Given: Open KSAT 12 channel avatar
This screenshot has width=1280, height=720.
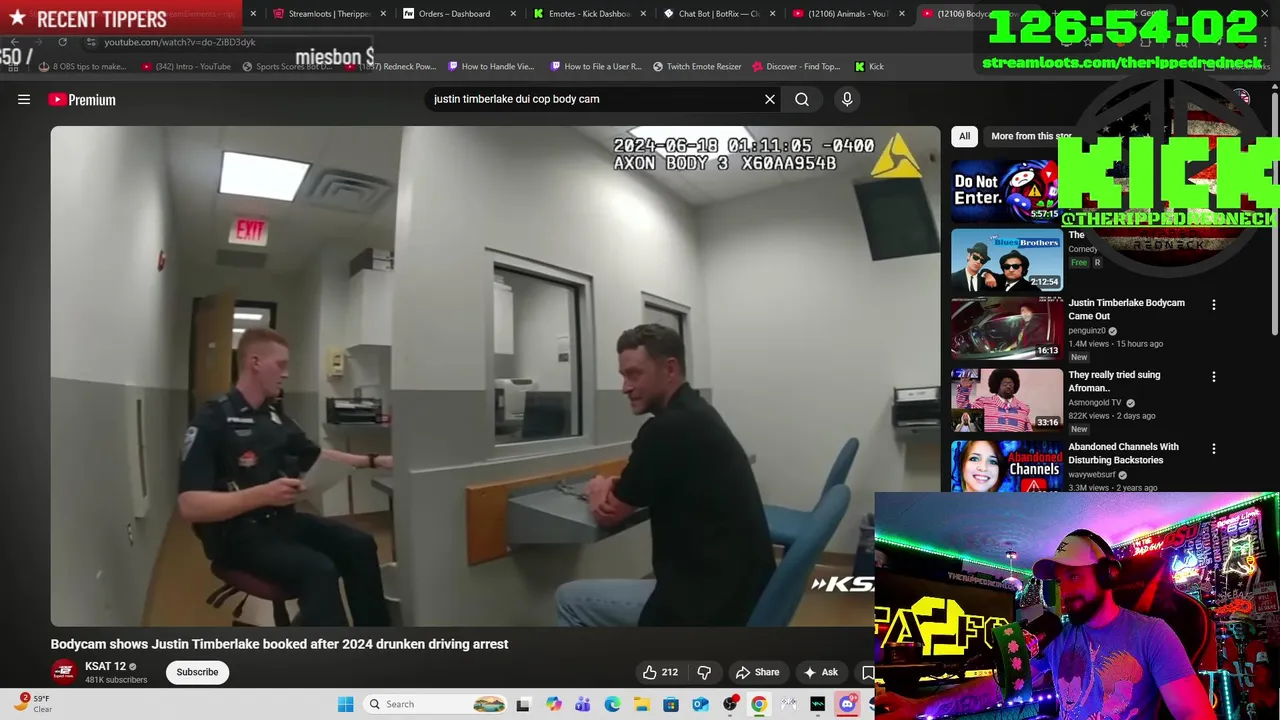Looking at the screenshot, I should [x=64, y=672].
